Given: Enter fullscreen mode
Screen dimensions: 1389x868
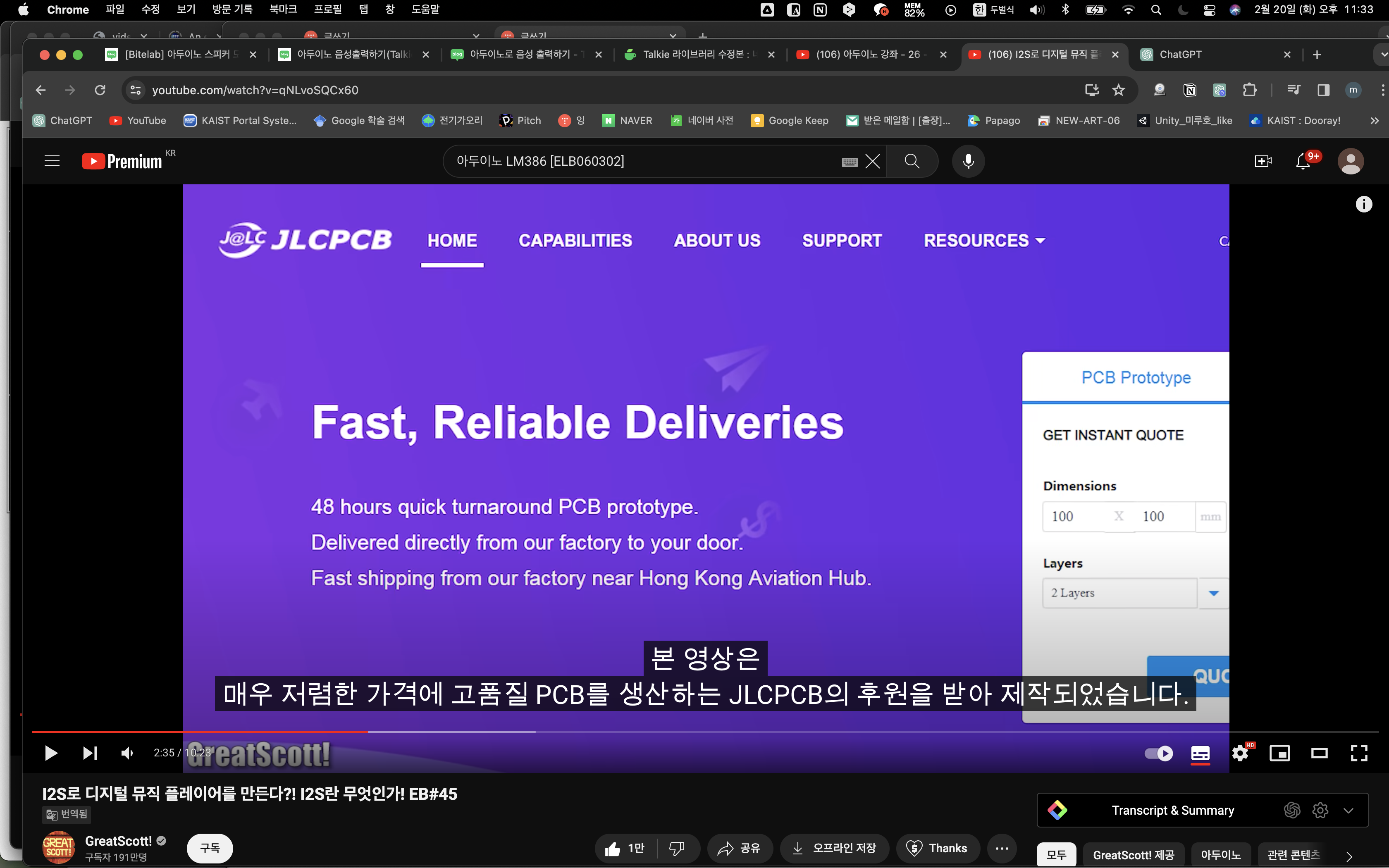Looking at the screenshot, I should [1358, 753].
